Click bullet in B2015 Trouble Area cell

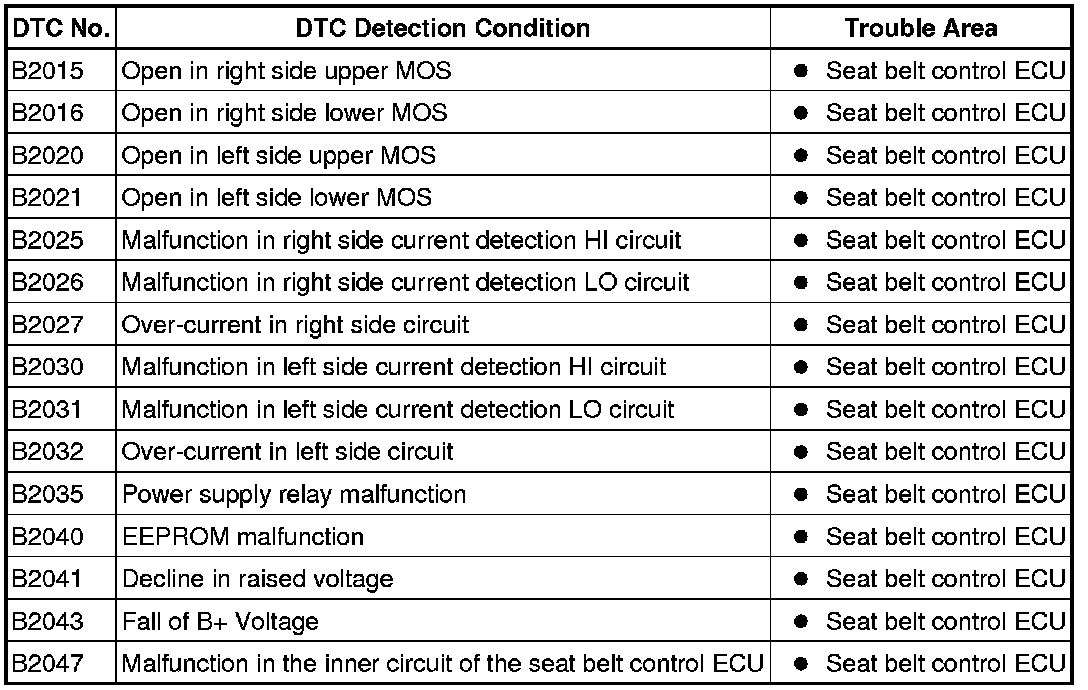point(801,71)
